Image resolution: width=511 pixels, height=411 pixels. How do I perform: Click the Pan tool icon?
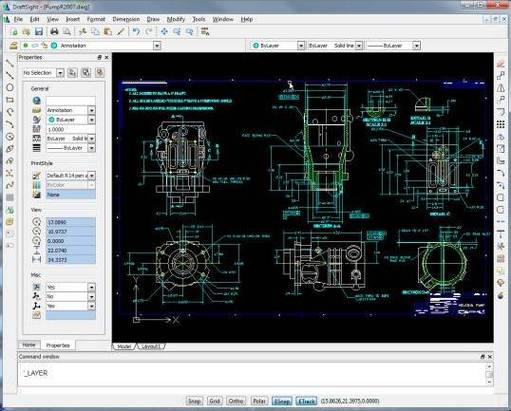pyautogui.click(x=164, y=32)
